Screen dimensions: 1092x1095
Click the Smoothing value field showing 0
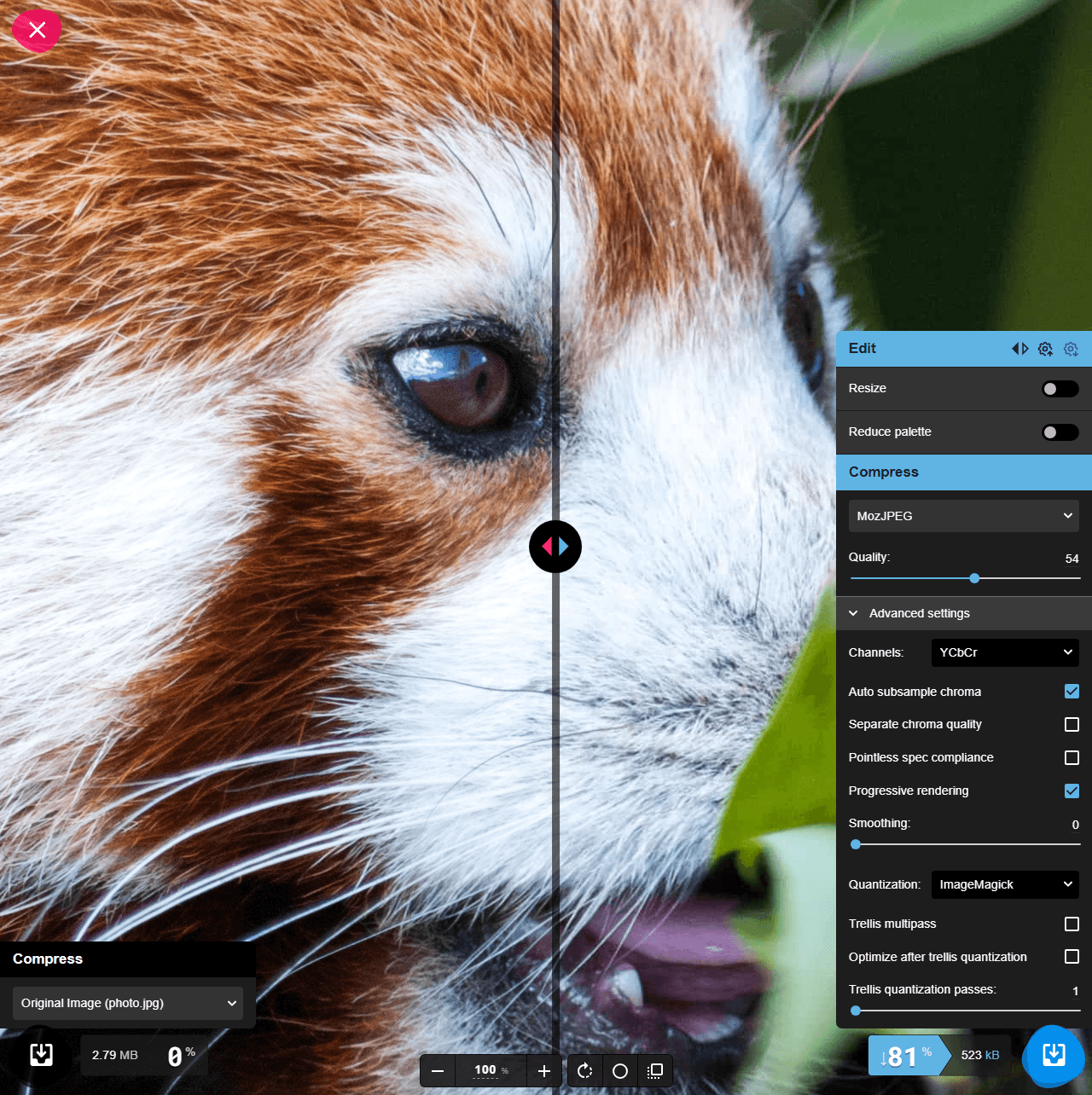(1075, 825)
